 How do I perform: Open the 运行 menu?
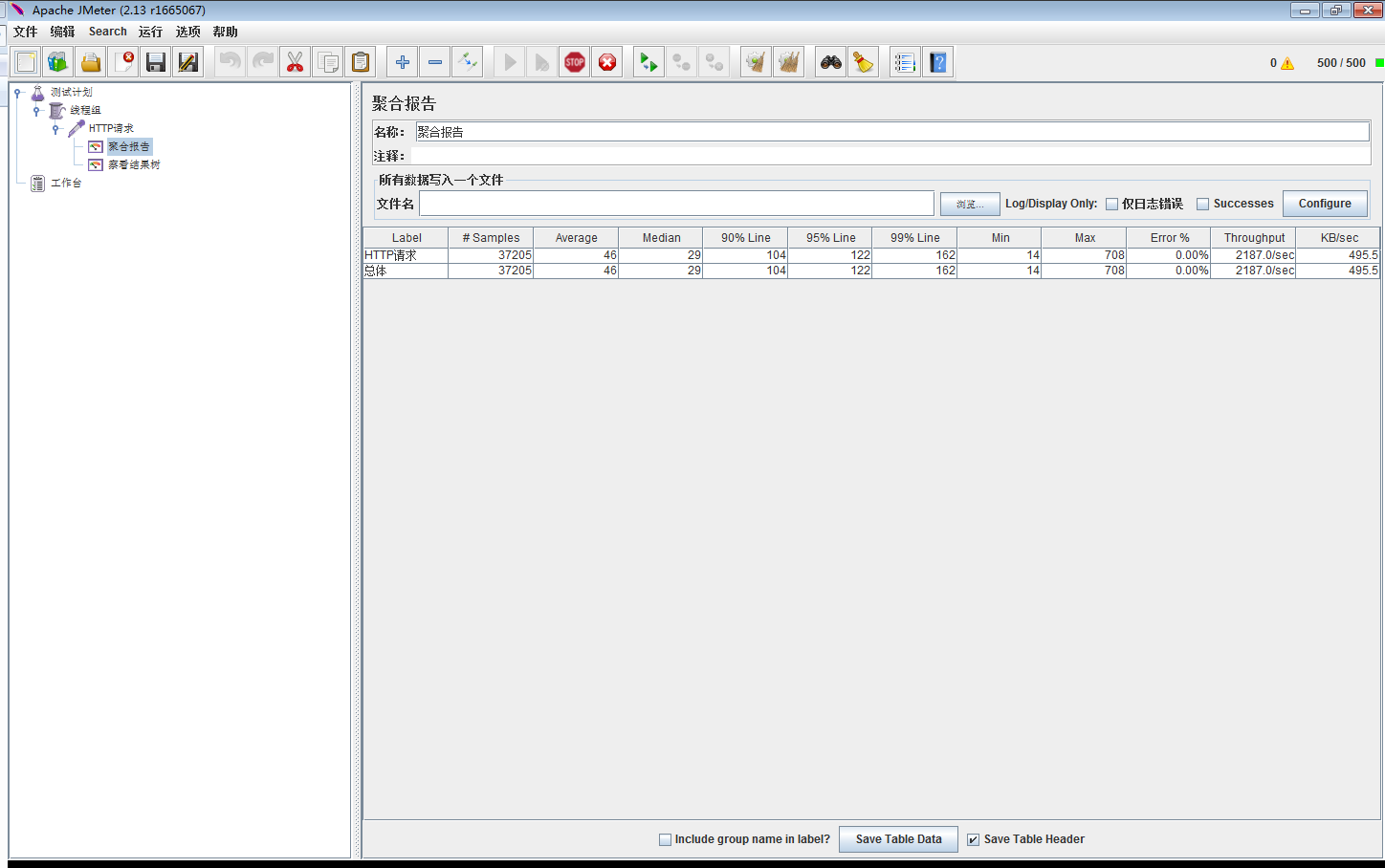tap(151, 32)
